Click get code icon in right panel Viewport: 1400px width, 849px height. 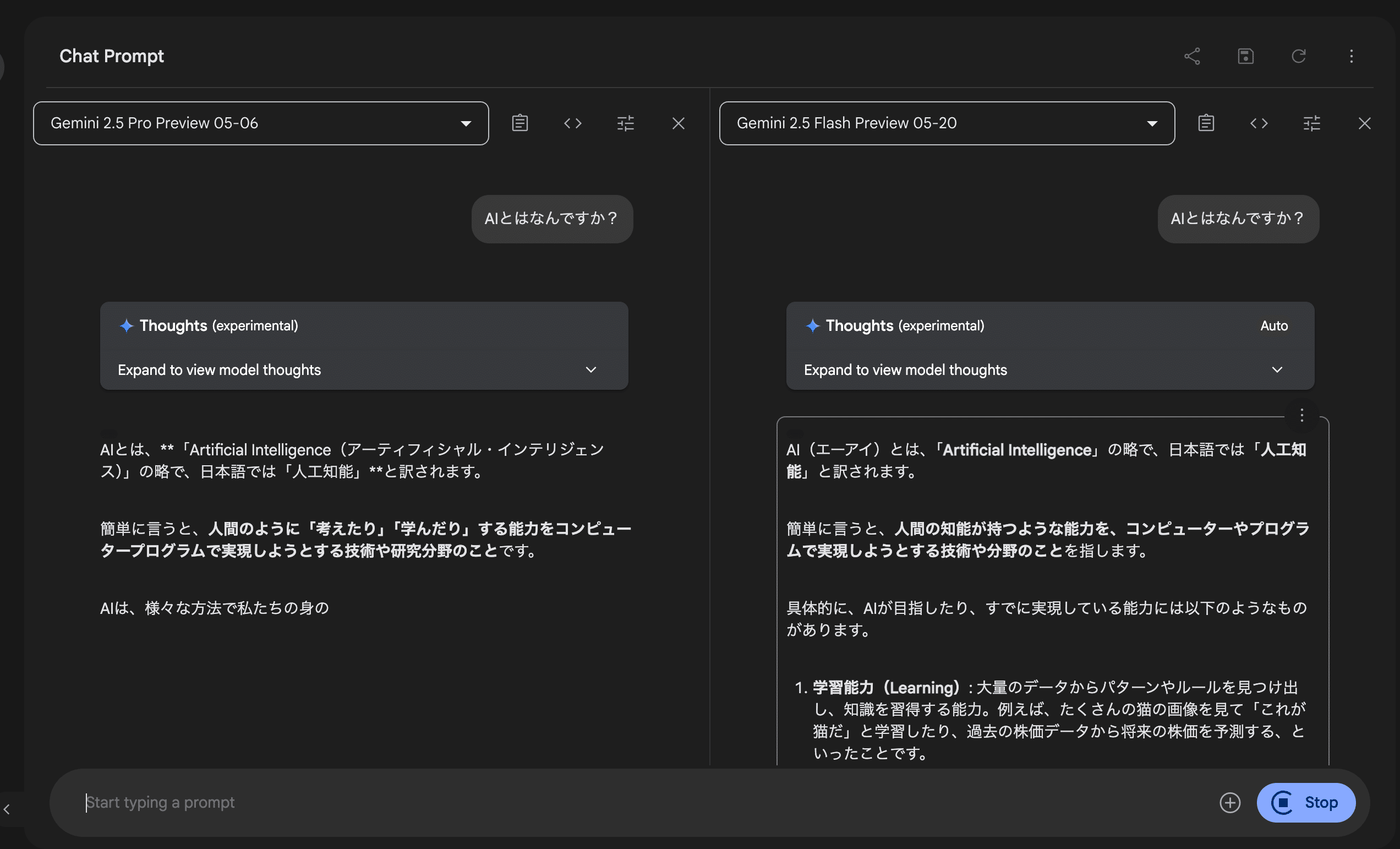pos(1259,123)
